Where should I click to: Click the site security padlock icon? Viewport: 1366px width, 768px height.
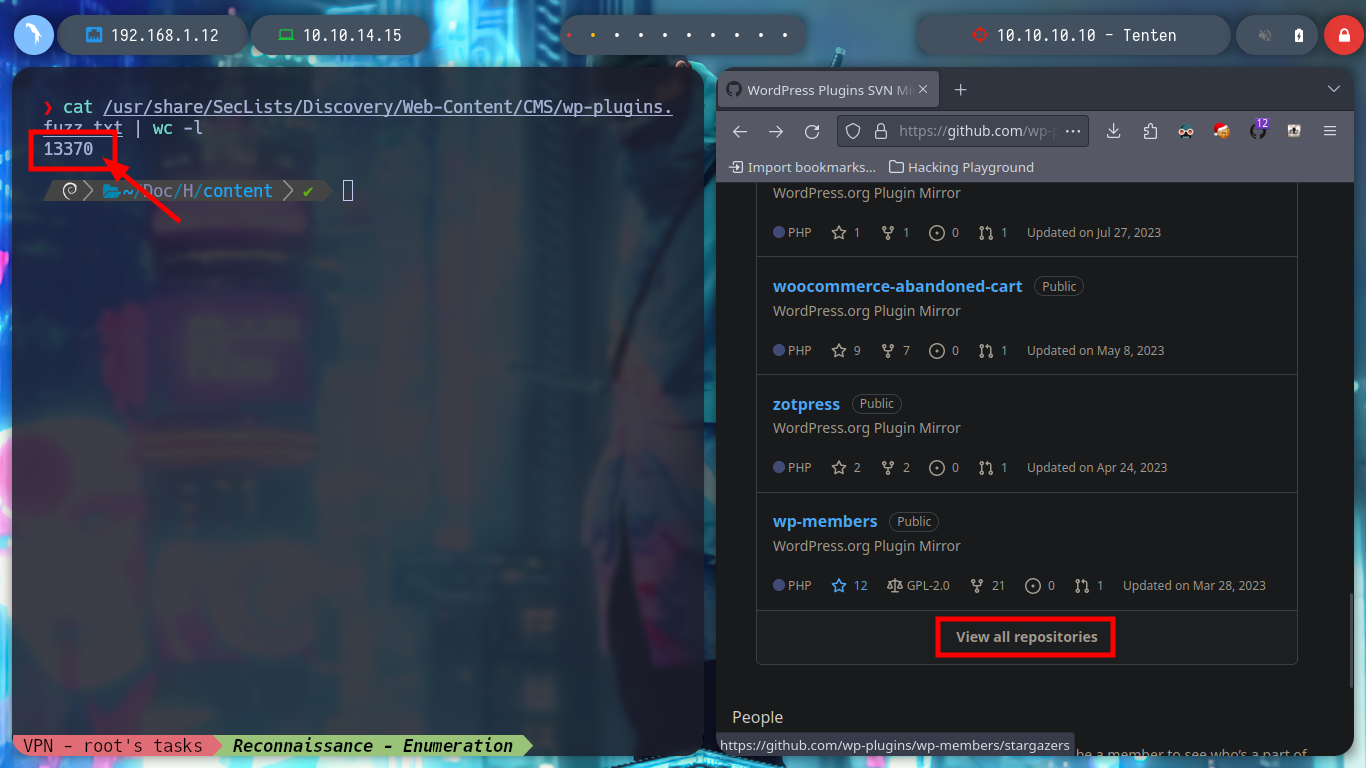pyautogui.click(x=880, y=131)
